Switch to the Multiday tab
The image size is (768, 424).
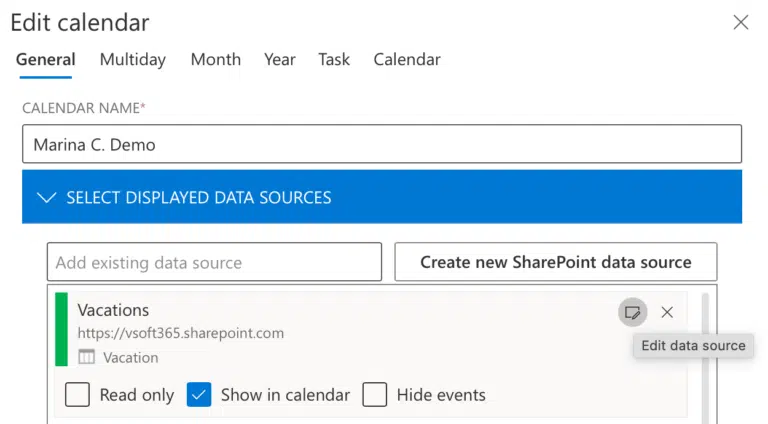click(x=133, y=59)
